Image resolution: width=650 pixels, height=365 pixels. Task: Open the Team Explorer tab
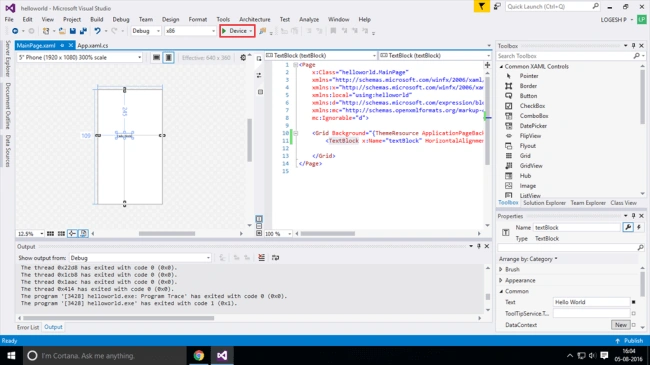pyautogui.click(x=588, y=203)
